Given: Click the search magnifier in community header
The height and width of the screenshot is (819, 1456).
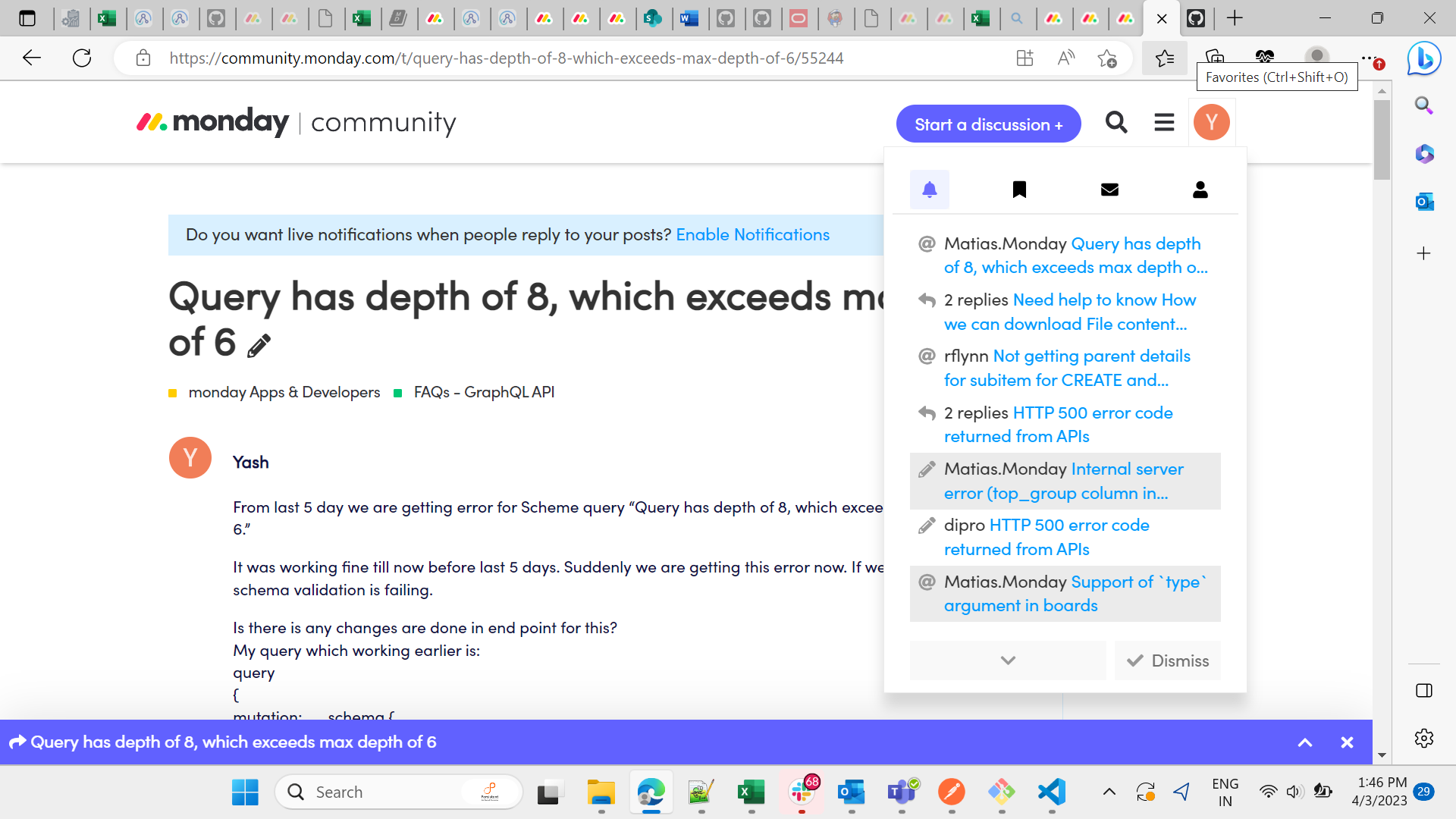Looking at the screenshot, I should [1116, 122].
